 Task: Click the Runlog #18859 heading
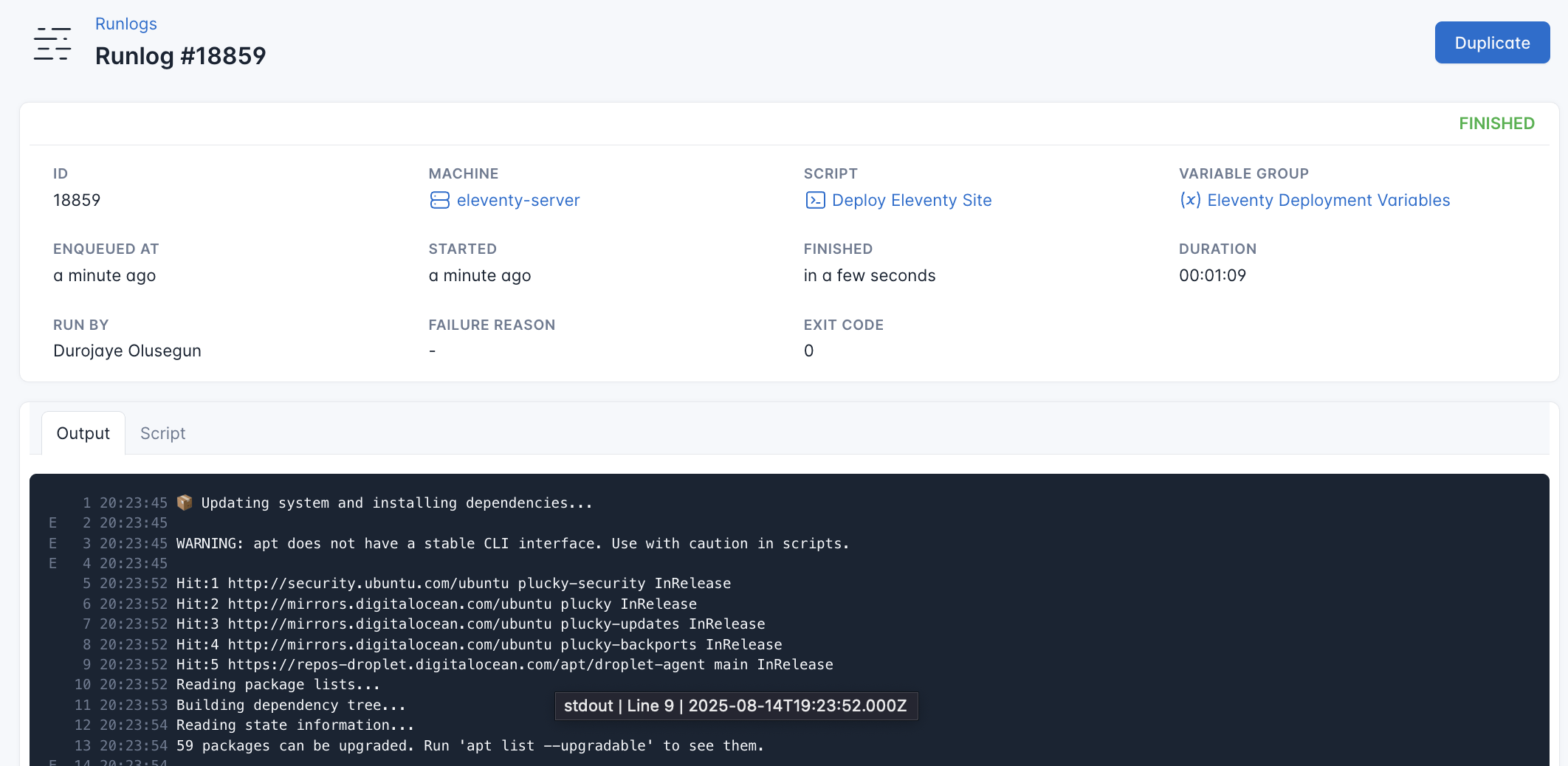tap(180, 55)
